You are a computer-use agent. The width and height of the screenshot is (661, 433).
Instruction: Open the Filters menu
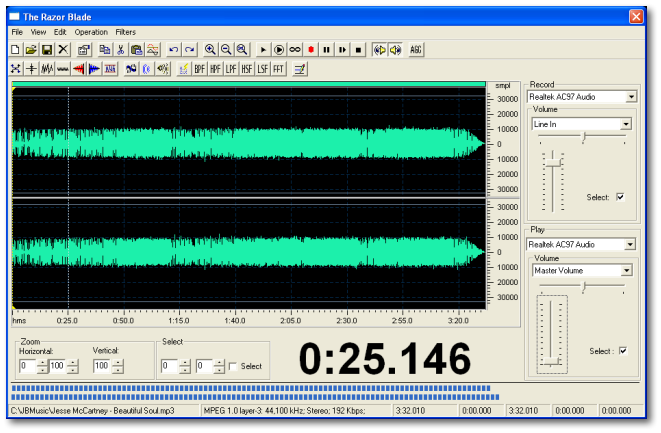tap(125, 32)
